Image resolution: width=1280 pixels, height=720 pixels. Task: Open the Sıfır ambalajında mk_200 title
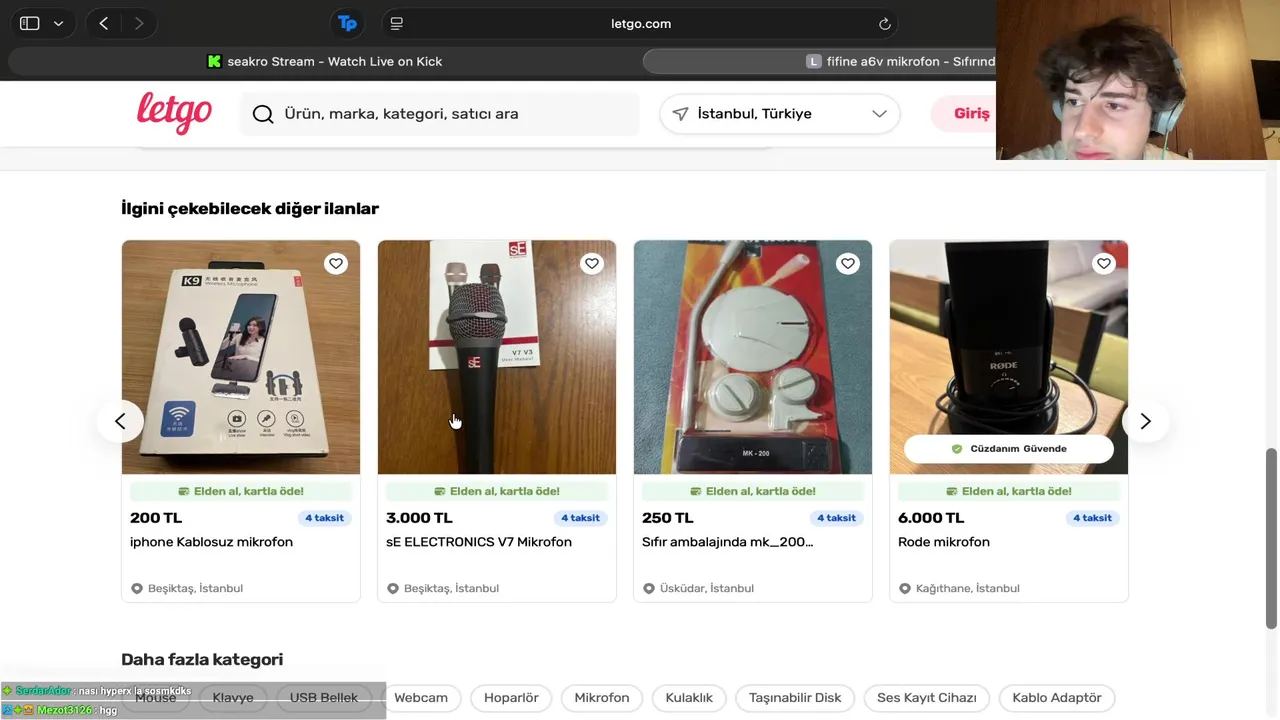coord(727,542)
